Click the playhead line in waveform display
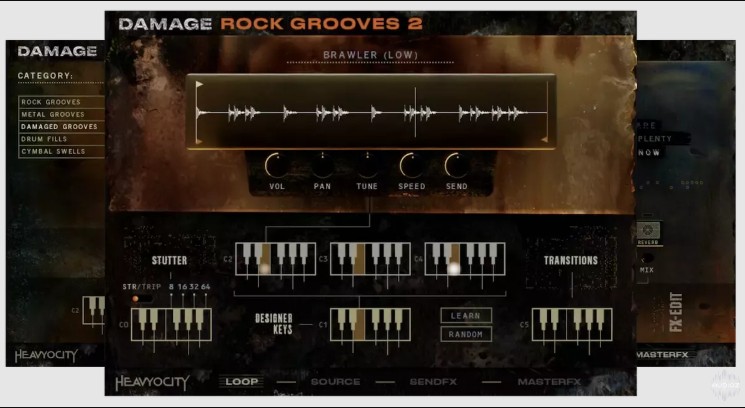The height and width of the screenshot is (408, 745). [415, 112]
